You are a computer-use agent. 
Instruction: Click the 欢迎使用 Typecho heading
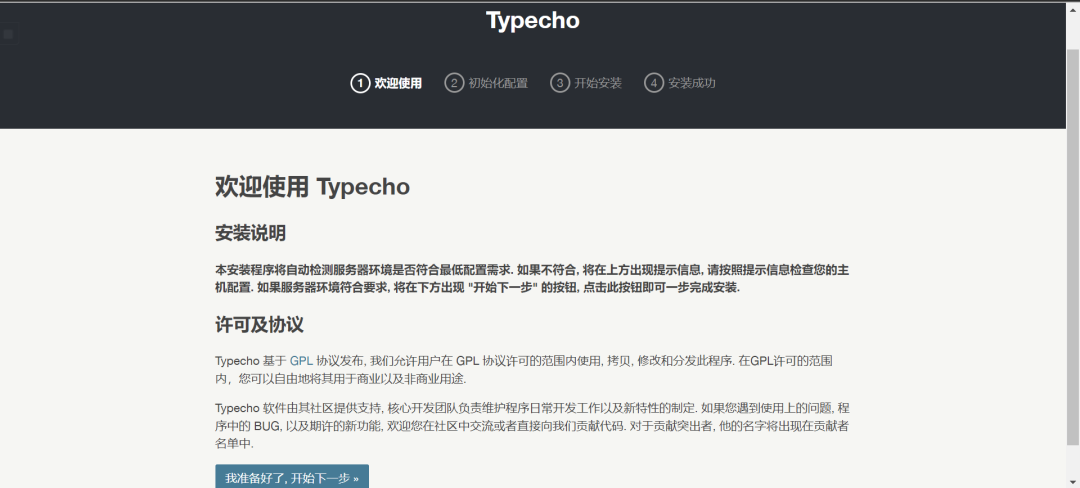(x=312, y=187)
